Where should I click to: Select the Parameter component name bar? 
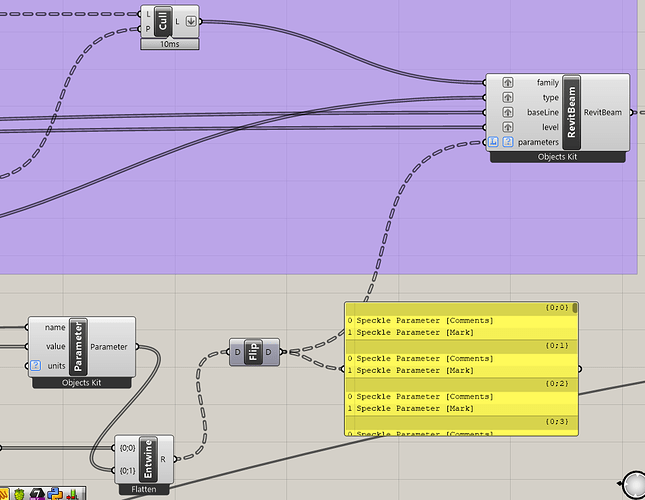click(x=78, y=347)
